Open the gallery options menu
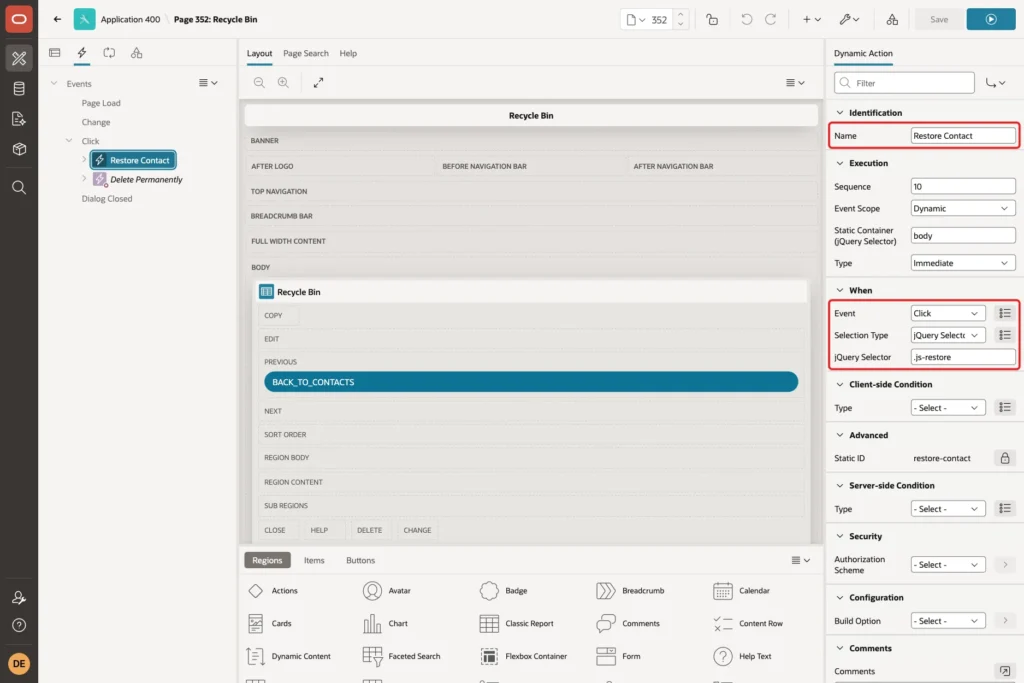Image resolution: width=1024 pixels, height=683 pixels. pos(800,560)
